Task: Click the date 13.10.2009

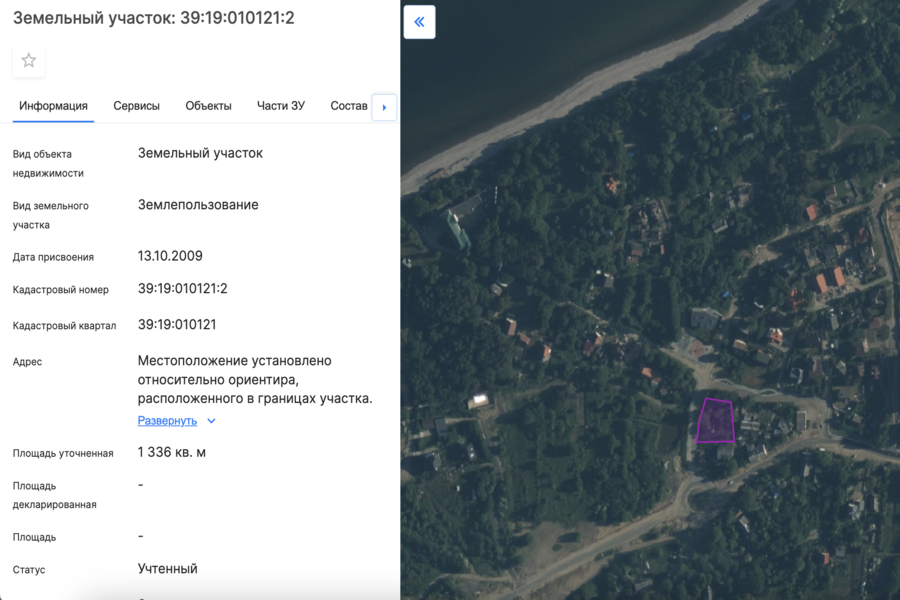Action: click(170, 257)
